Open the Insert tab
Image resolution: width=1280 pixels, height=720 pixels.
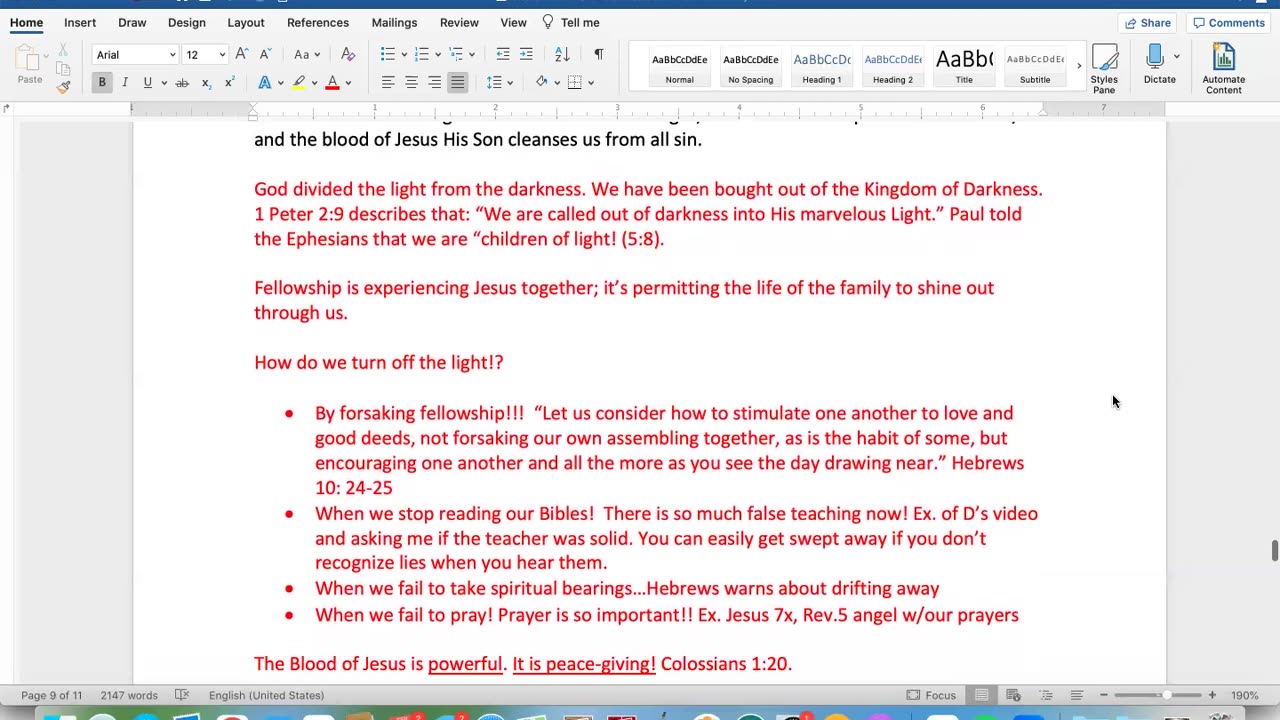[x=80, y=22]
